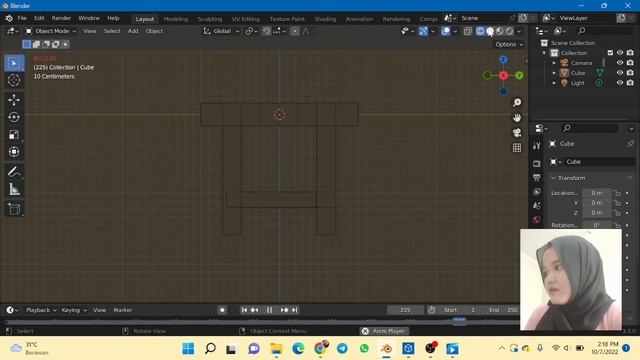Toggle X-ray view mode
The image size is (640, 360).
(468, 31)
